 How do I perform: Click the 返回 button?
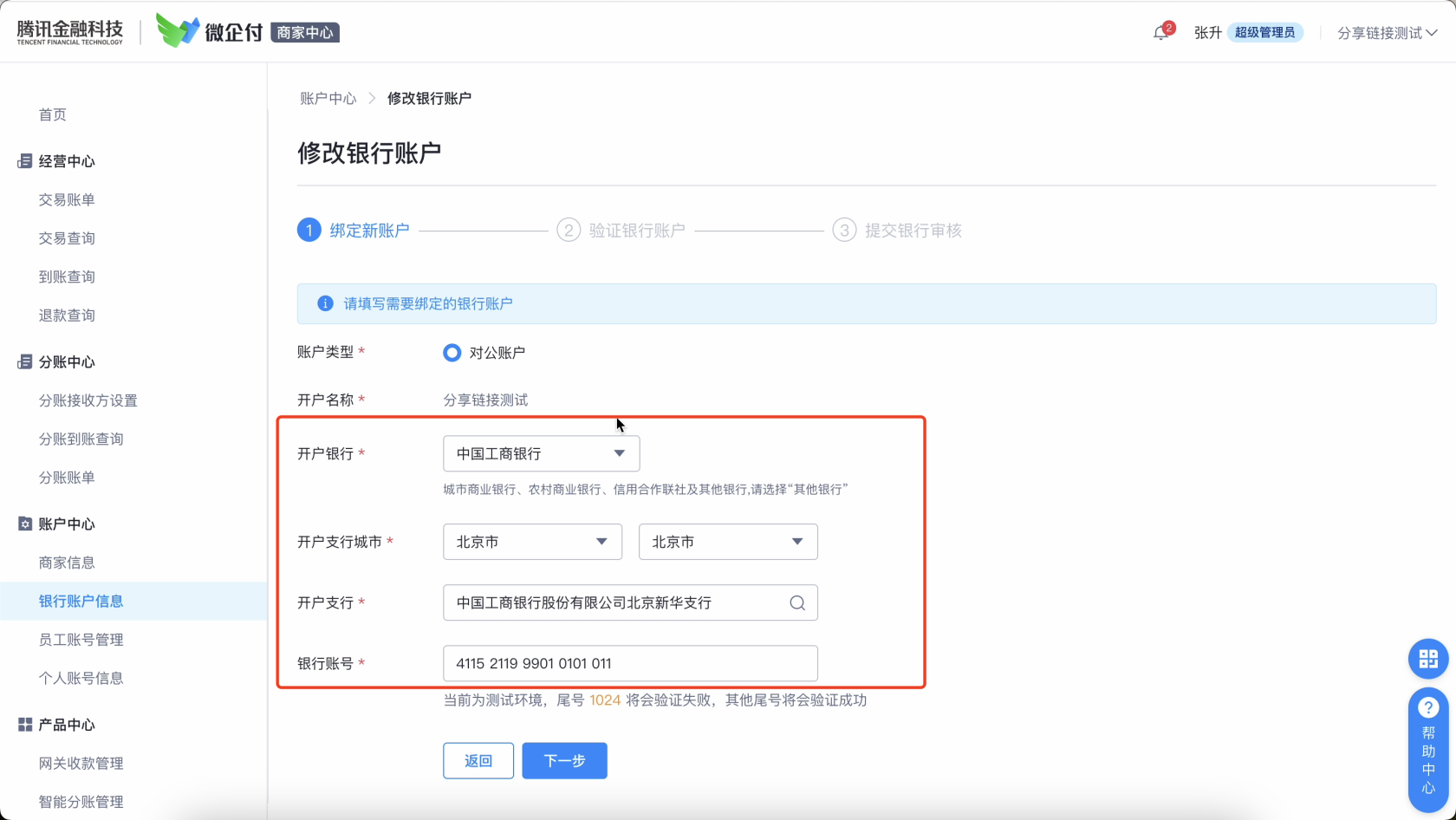click(478, 761)
